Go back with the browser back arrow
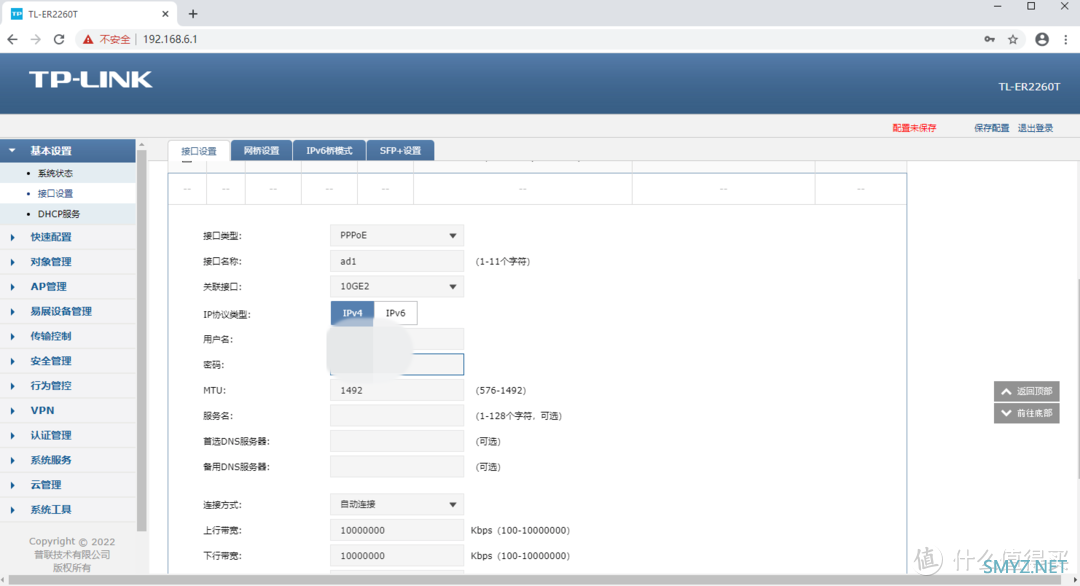The height and width of the screenshot is (586, 1080). 12,39
